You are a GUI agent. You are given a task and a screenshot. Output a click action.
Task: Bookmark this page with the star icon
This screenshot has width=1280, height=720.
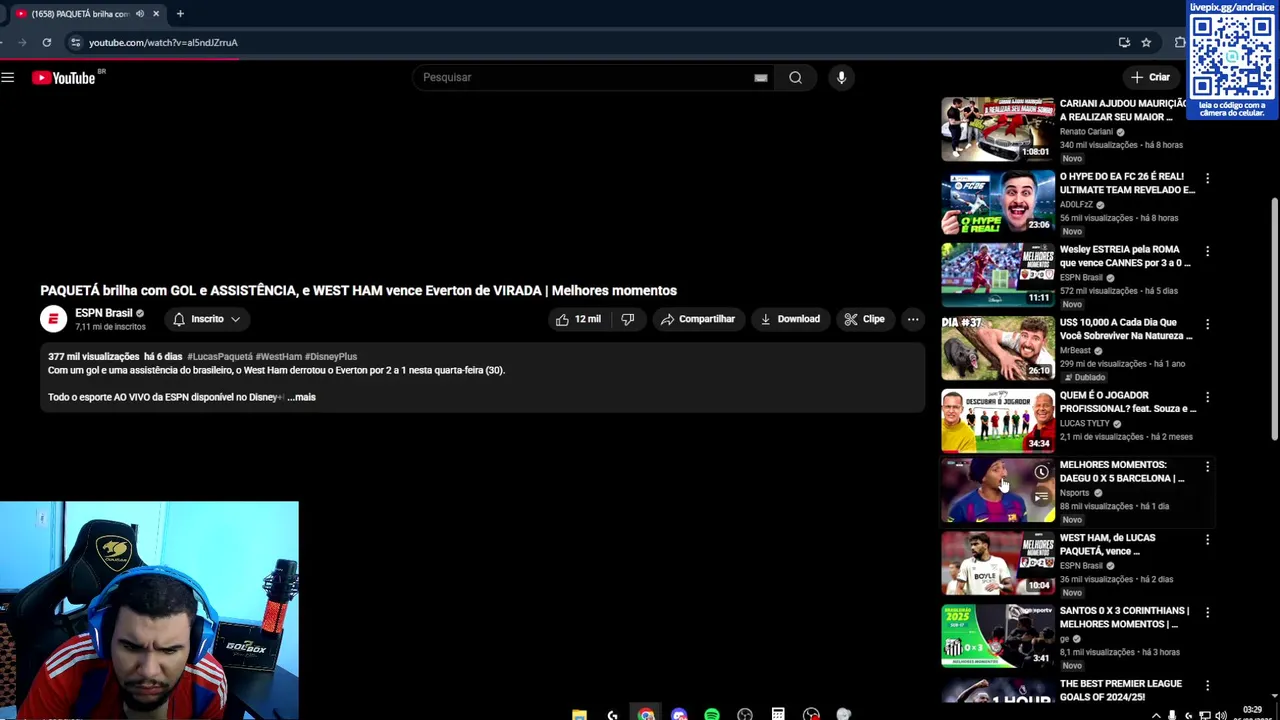(1146, 42)
